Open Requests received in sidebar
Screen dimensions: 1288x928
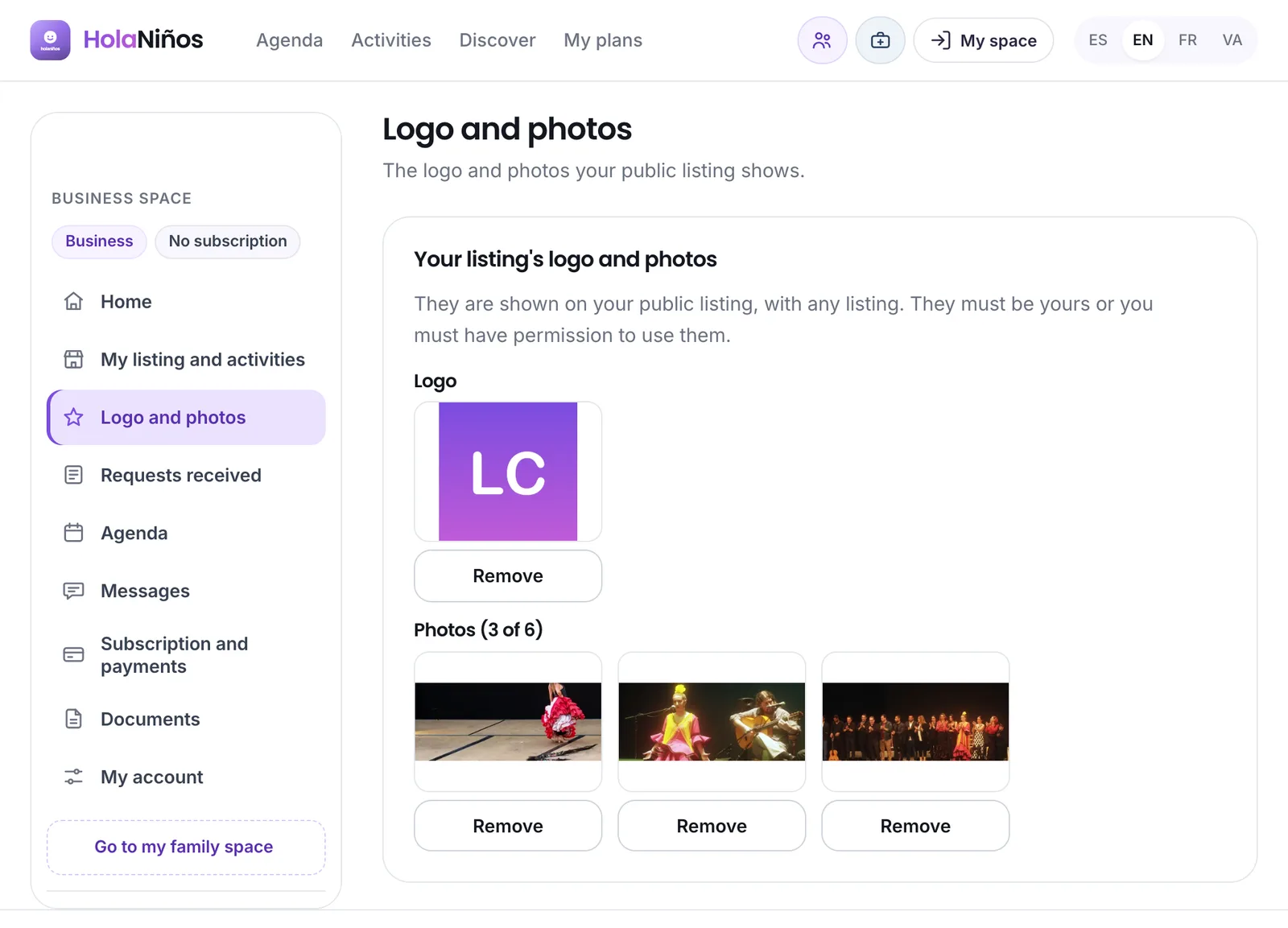click(x=187, y=476)
